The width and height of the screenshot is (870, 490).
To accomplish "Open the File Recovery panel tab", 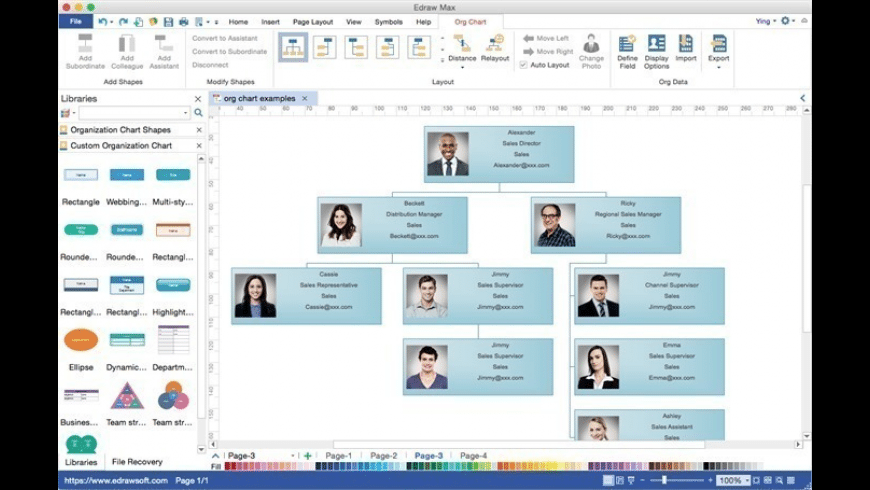I will click(137, 462).
